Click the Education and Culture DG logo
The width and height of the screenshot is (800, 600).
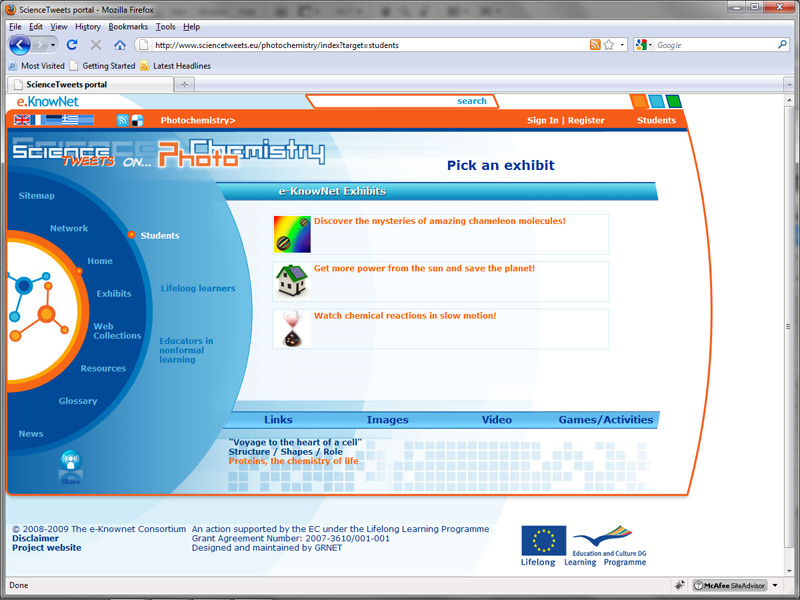[x=609, y=541]
